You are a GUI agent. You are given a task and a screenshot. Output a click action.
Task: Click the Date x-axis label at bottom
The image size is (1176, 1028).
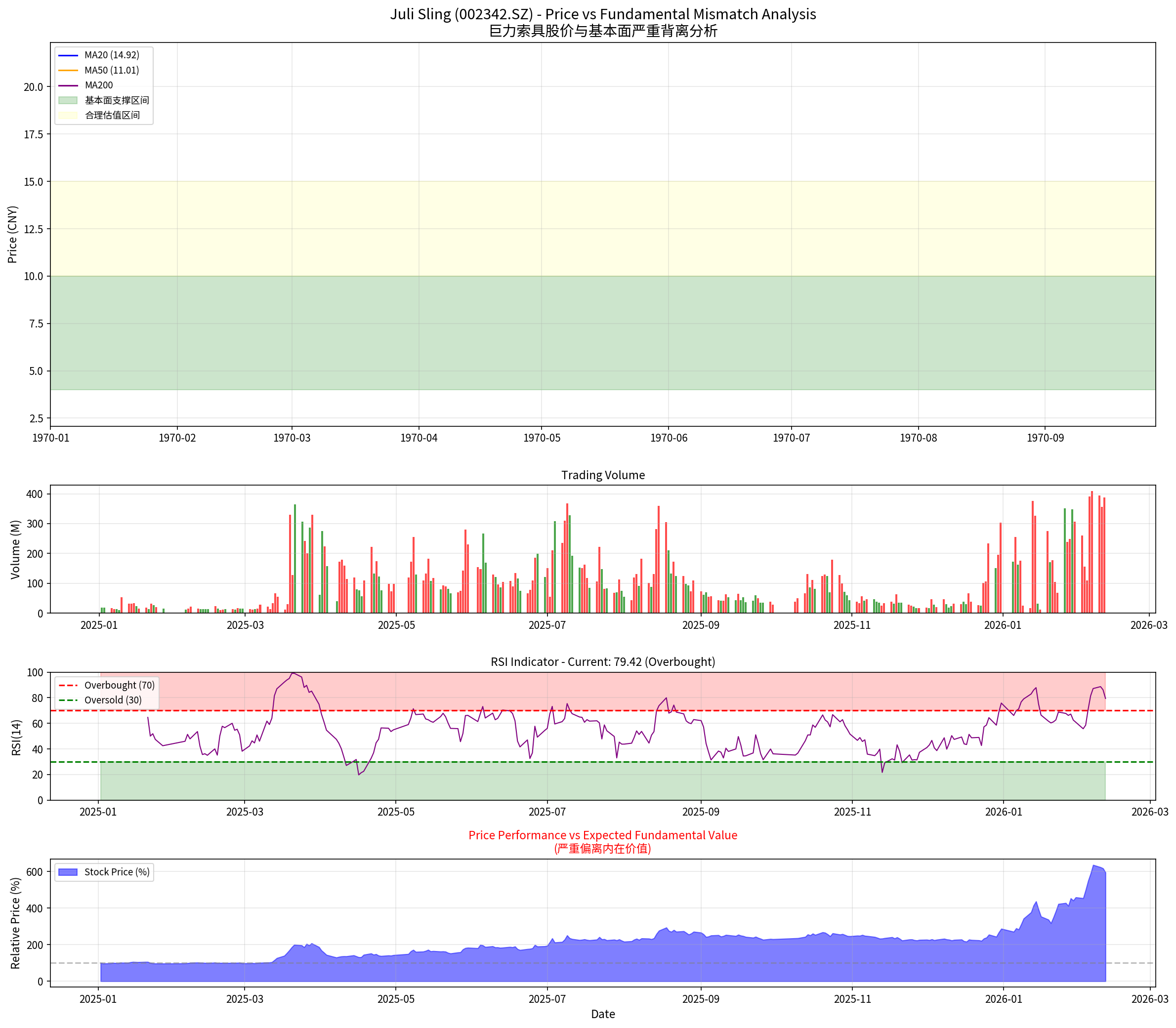coord(602,1014)
